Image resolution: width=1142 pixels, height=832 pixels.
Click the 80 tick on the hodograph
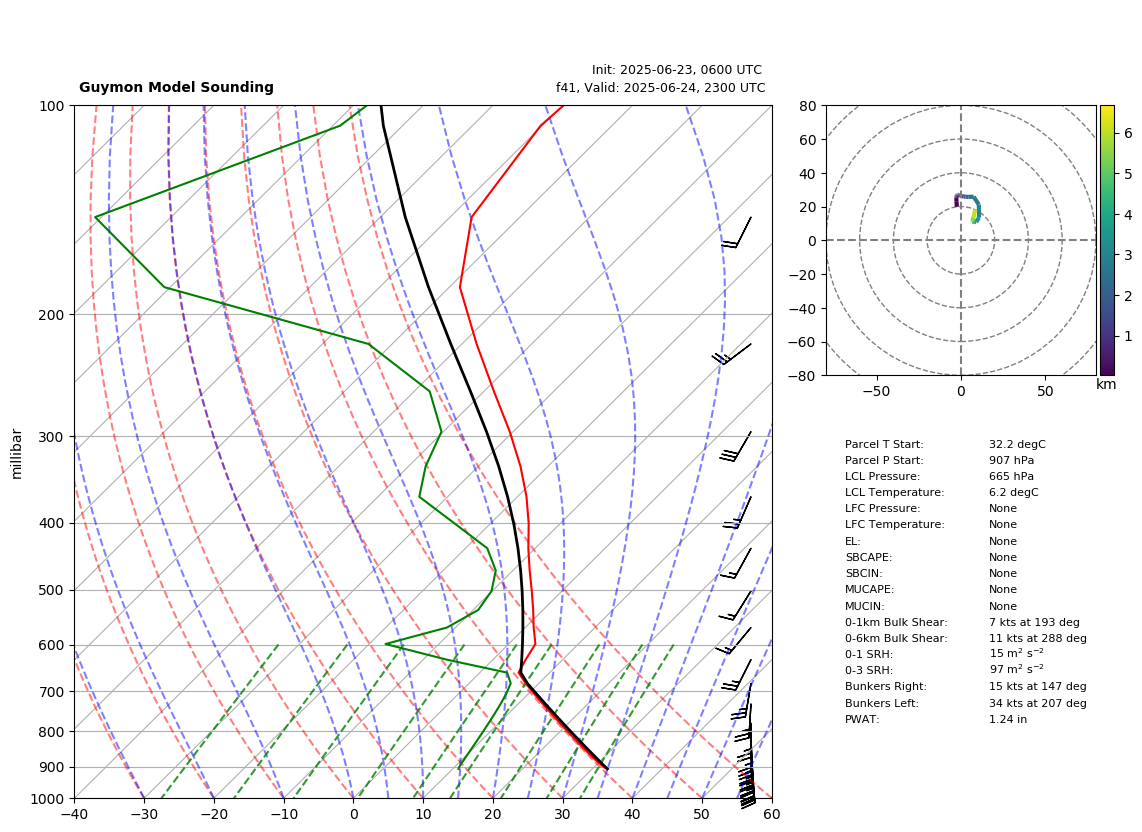pos(808,106)
